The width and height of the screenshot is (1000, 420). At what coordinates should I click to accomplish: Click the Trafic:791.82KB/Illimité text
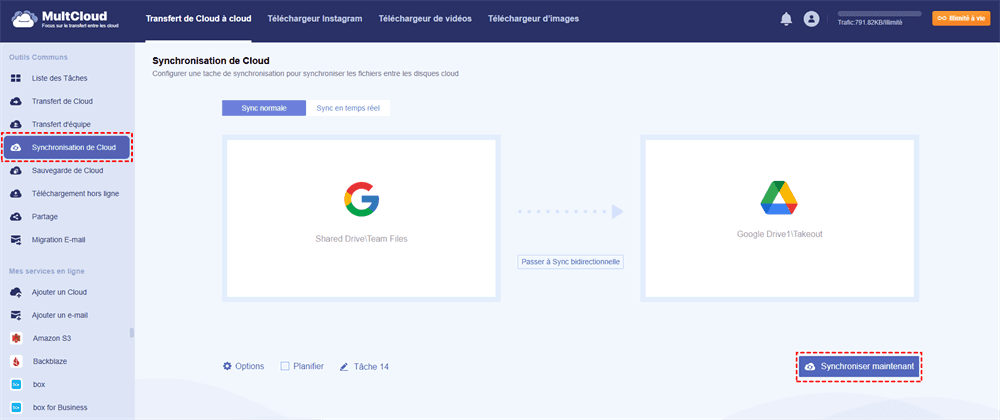click(x=870, y=23)
